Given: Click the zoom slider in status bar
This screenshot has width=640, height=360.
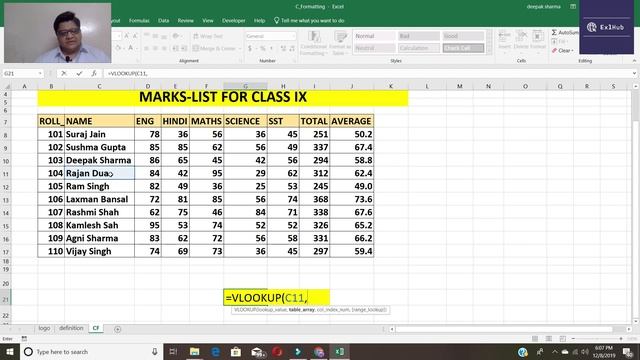Looking at the screenshot, I should click(x=597, y=339).
